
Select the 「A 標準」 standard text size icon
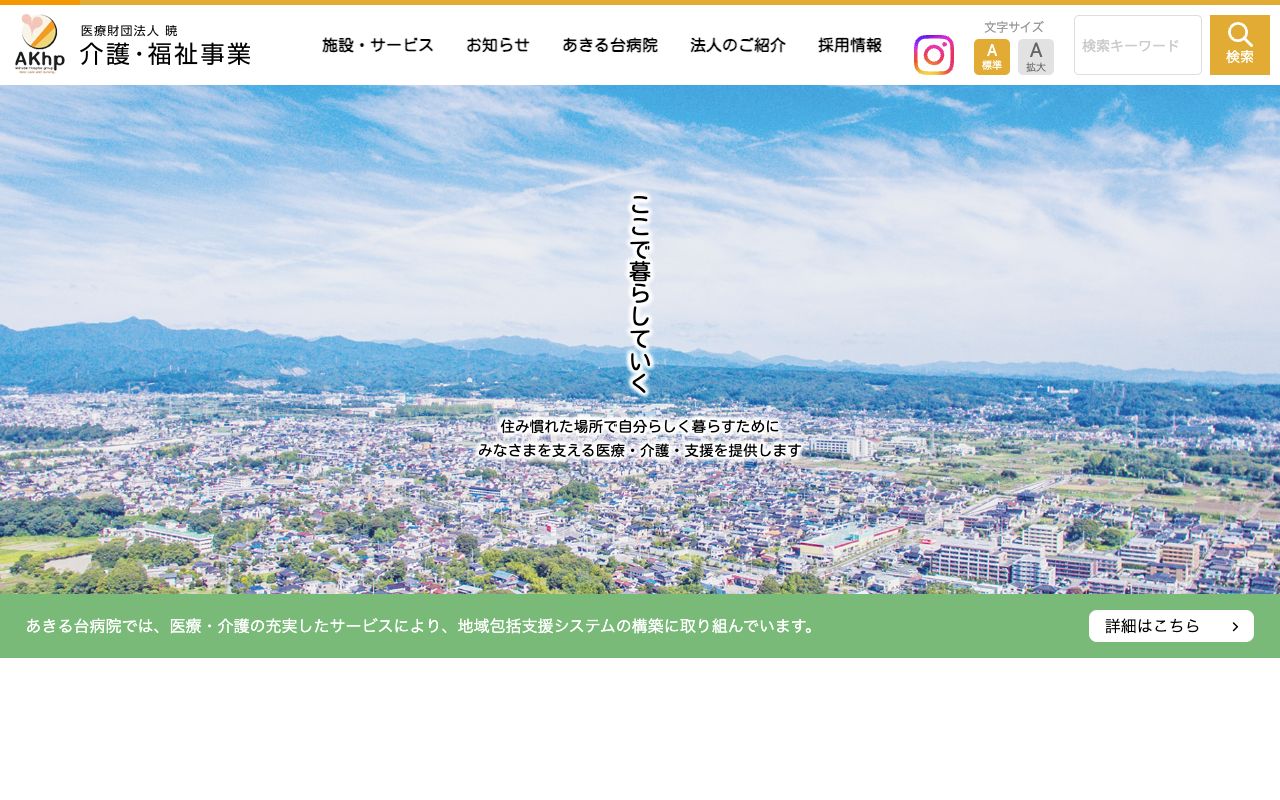992,57
